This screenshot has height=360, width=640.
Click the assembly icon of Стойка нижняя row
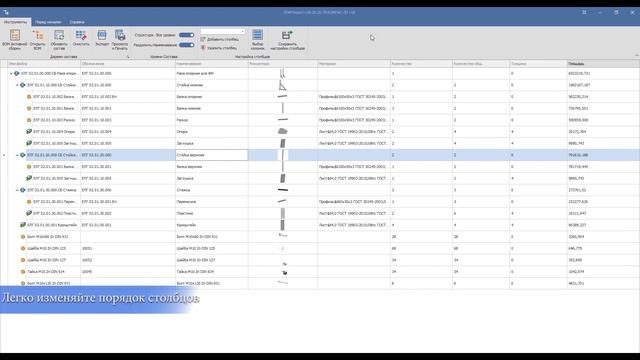click(23, 85)
